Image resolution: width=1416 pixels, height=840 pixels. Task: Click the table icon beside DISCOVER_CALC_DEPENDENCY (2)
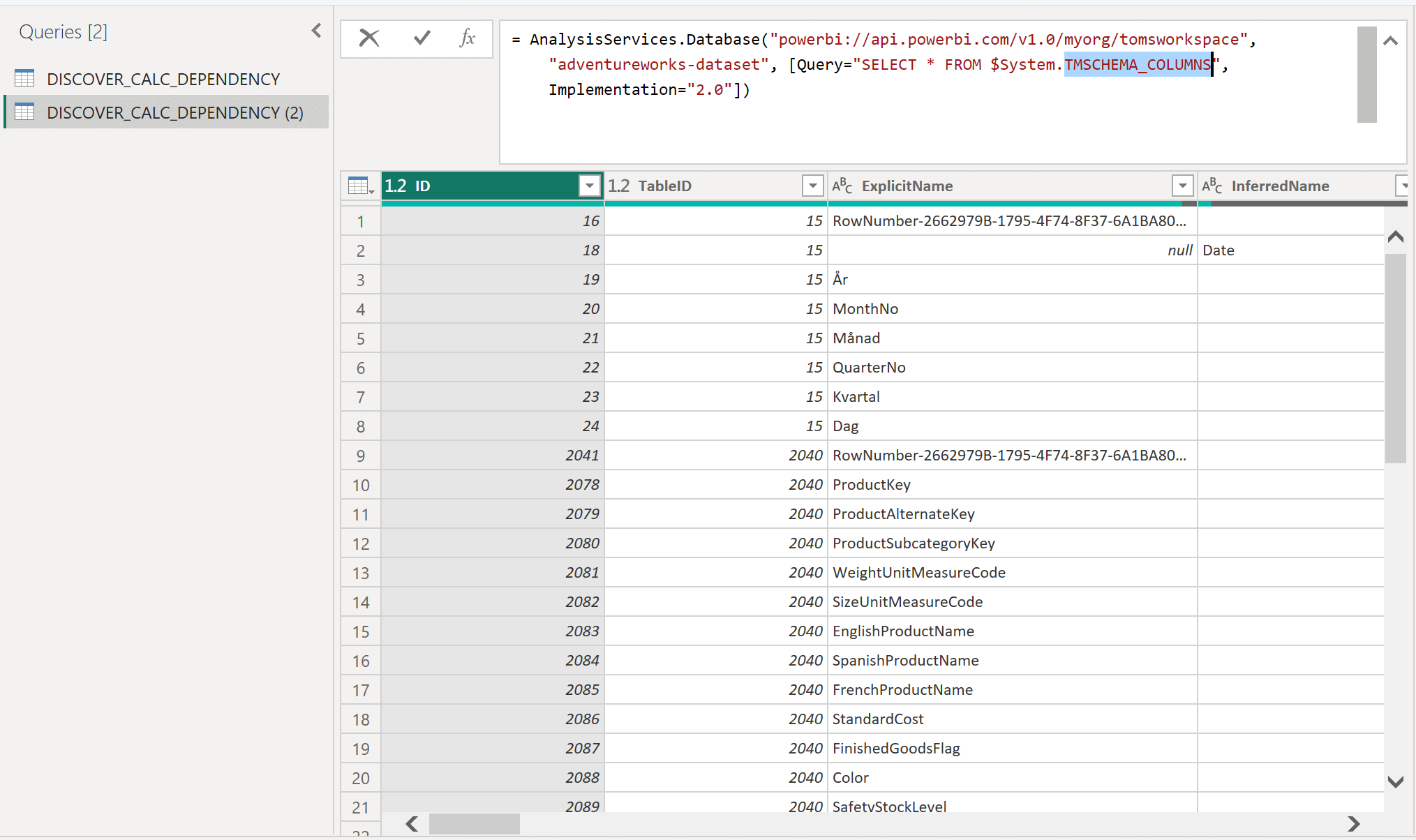[25, 112]
